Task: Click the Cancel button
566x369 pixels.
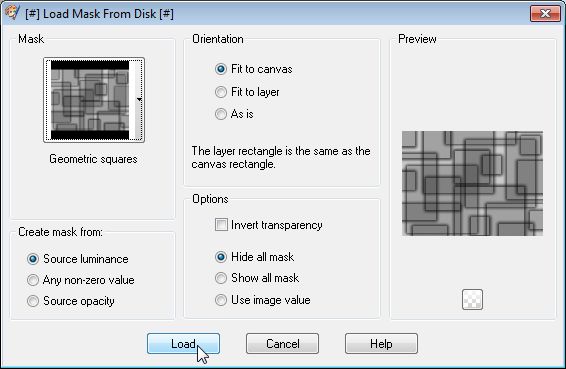Action: click(282, 344)
